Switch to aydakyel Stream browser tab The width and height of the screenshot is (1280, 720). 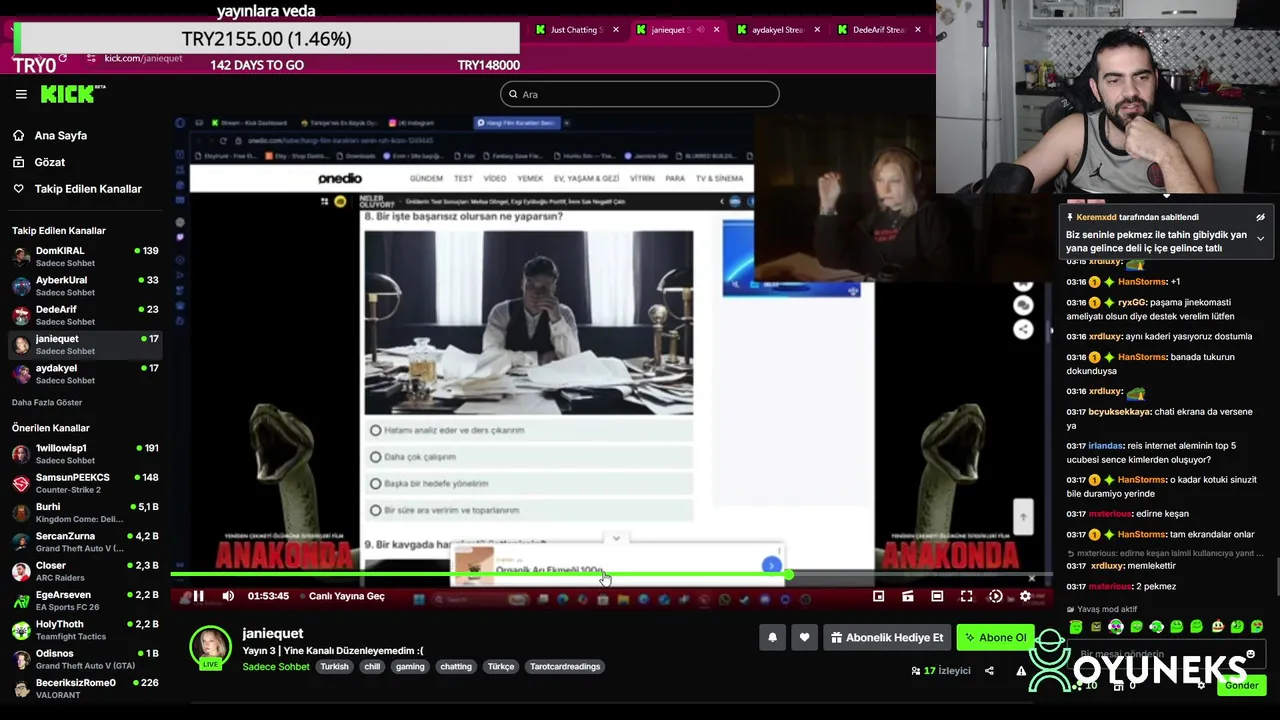pyautogui.click(x=778, y=30)
